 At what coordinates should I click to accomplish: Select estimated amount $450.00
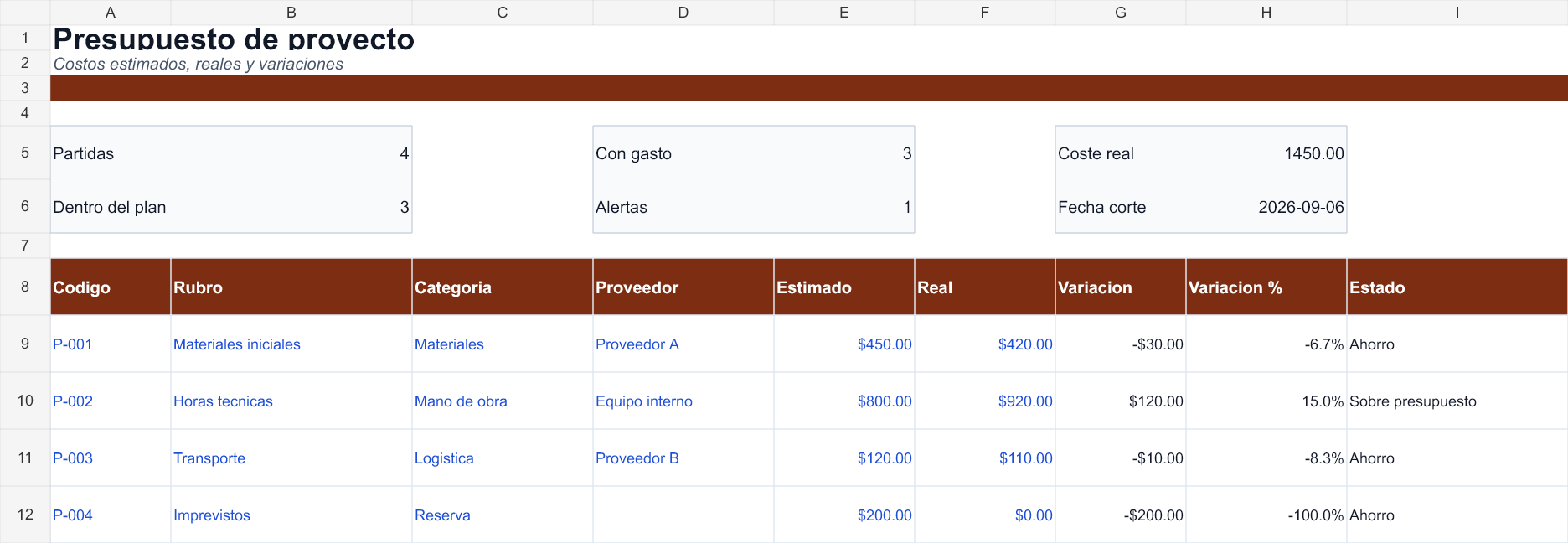[844, 344]
